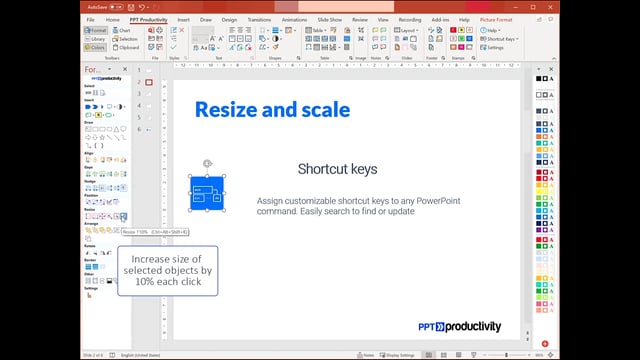Open the Layout dropdown in Slides group
The width and height of the screenshot is (640, 360).
(x=406, y=30)
